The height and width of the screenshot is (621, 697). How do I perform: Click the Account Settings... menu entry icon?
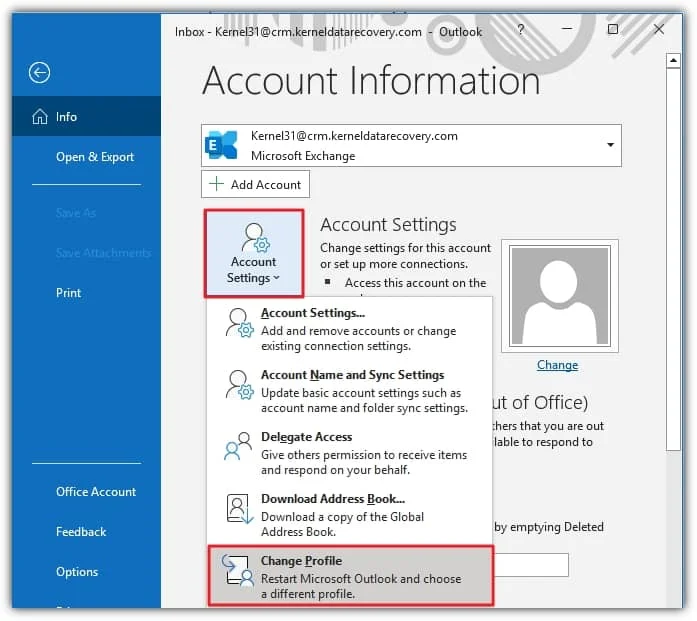click(x=240, y=323)
